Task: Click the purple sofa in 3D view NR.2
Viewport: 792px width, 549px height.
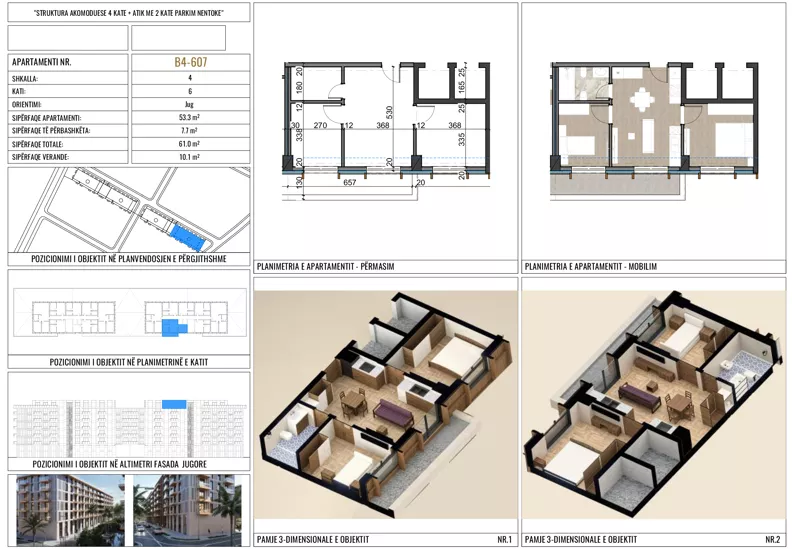Action: [x=640, y=396]
